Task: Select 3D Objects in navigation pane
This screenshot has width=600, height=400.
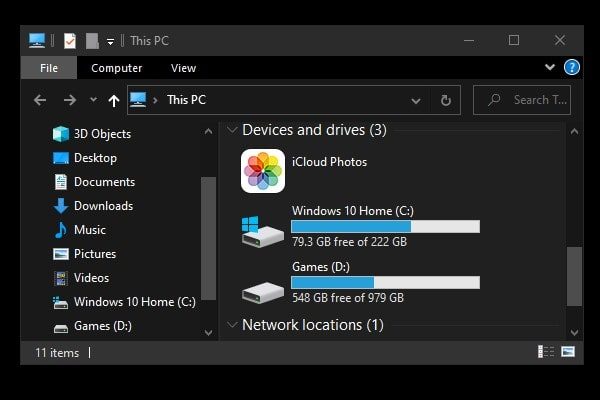Action: [92, 134]
